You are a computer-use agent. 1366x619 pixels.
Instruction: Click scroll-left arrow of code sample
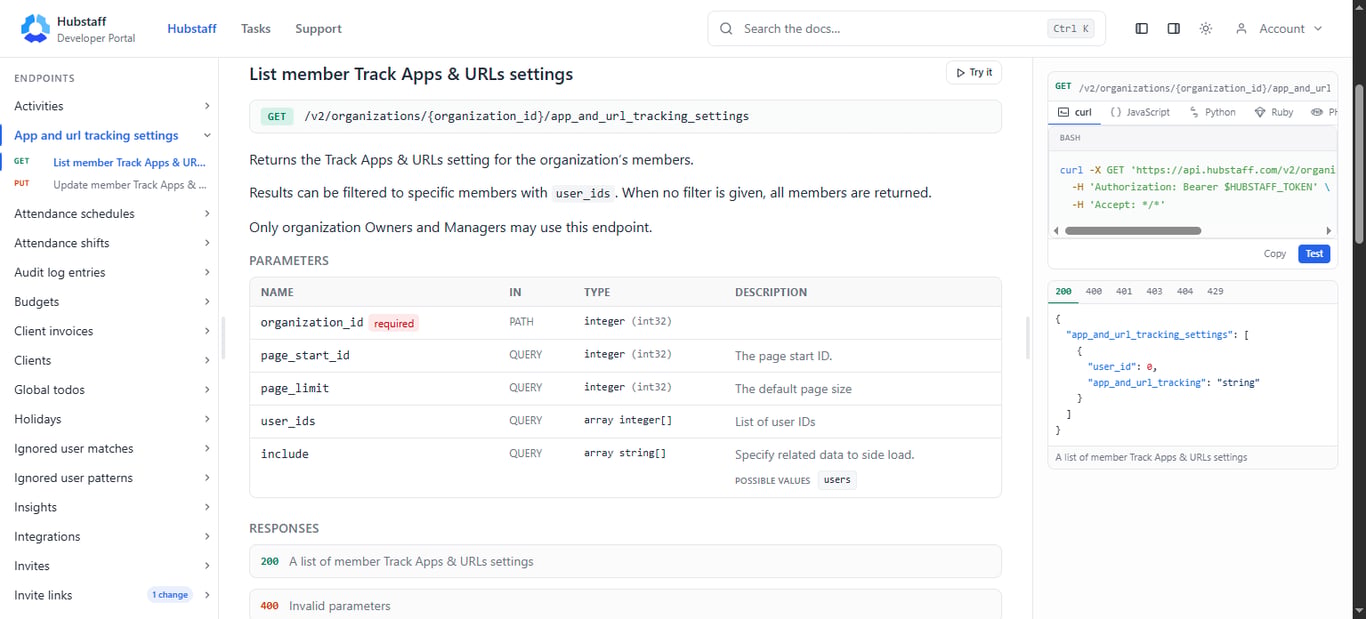tap(1057, 230)
